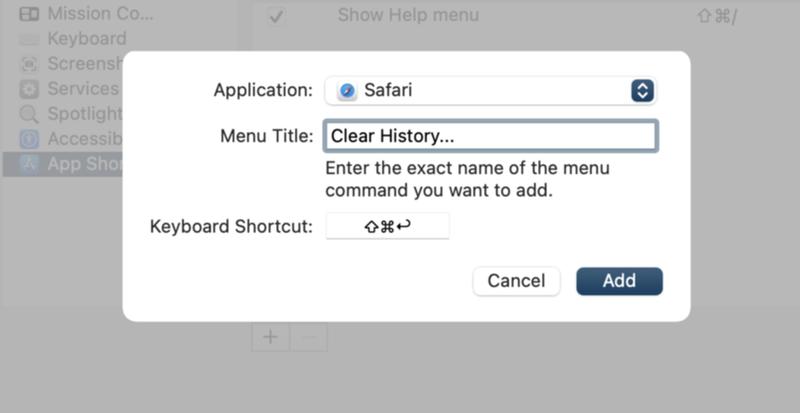The width and height of the screenshot is (800, 413).
Task: Click the minus button to remove shortcut
Action: coord(309,337)
